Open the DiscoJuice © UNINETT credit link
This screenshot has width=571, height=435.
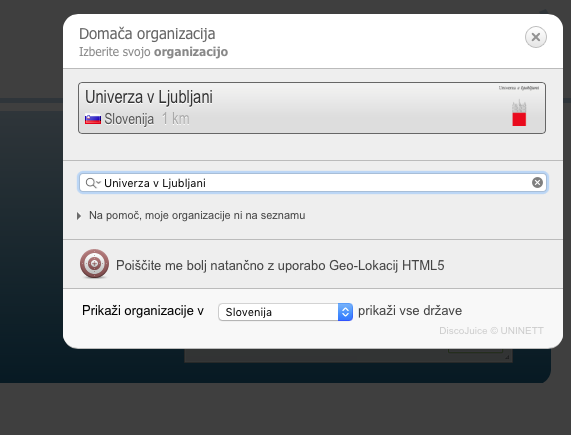point(491,331)
